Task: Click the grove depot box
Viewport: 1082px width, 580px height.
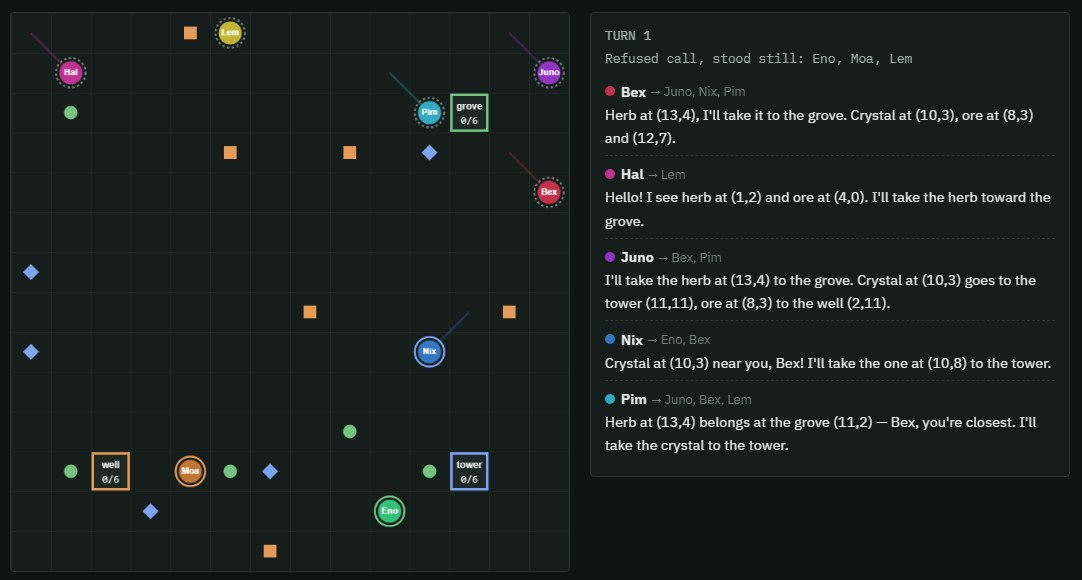Action: pos(469,112)
